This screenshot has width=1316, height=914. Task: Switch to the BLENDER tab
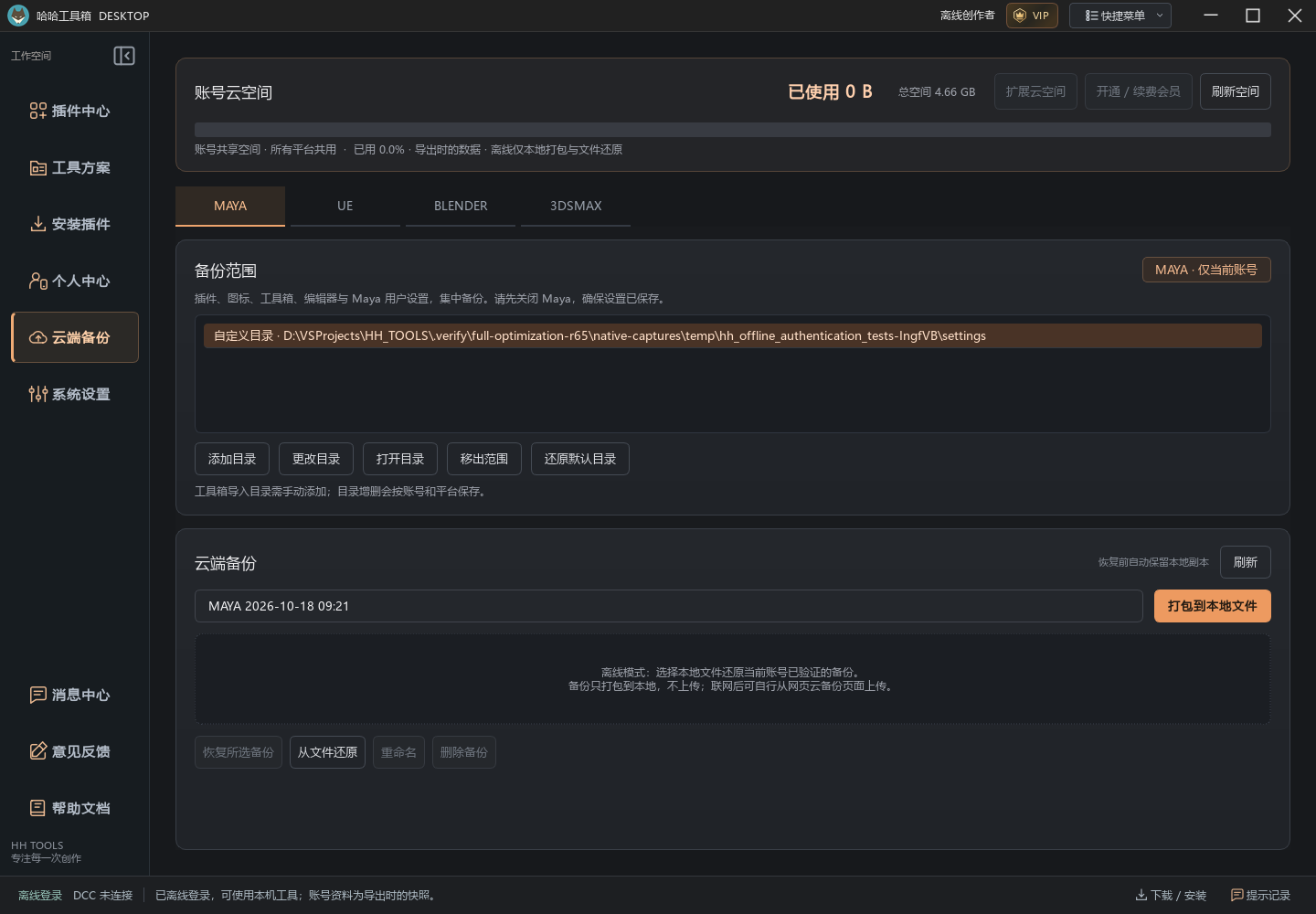coord(461,207)
